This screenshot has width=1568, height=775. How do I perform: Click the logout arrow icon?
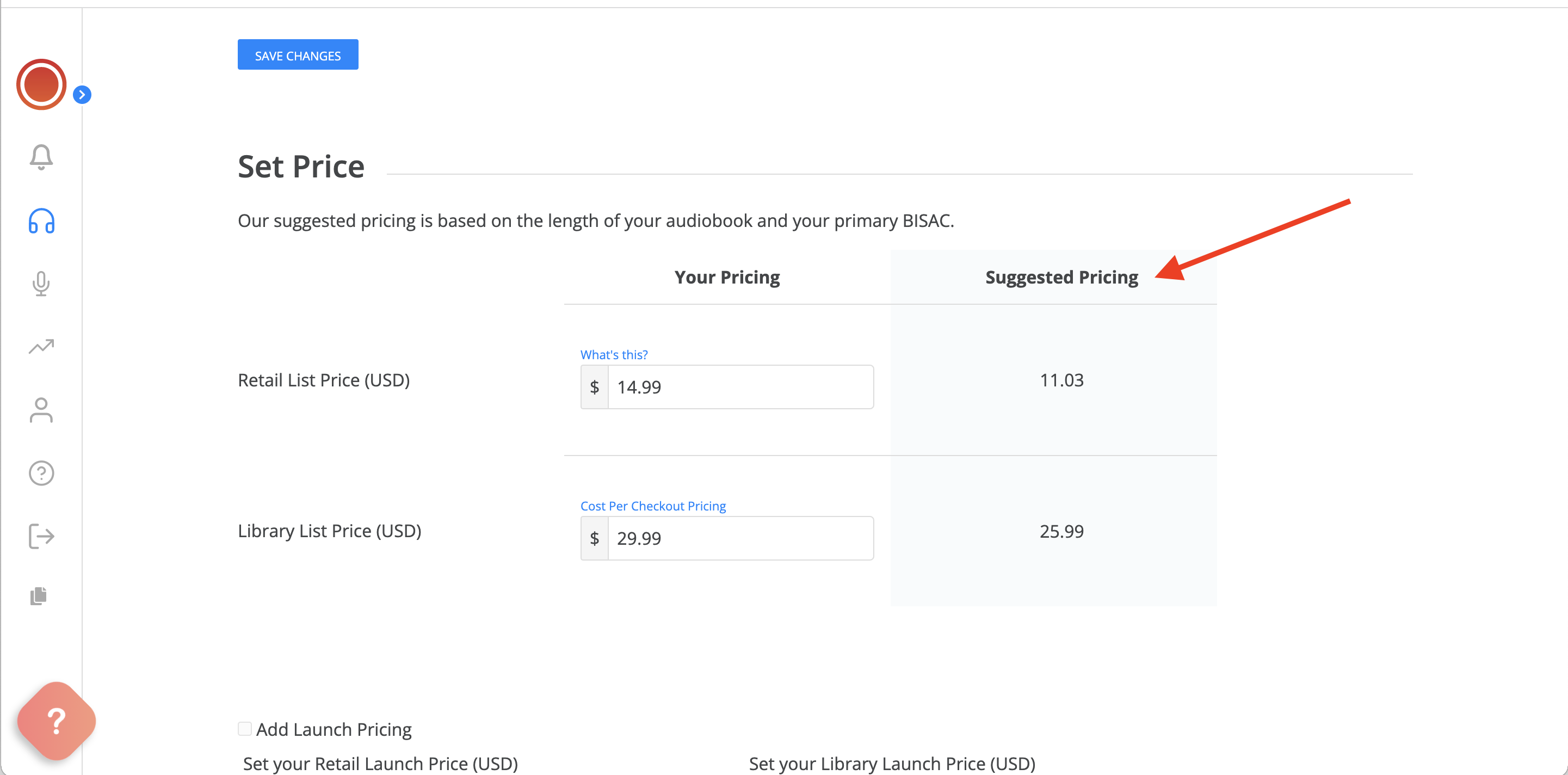pyautogui.click(x=41, y=537)
